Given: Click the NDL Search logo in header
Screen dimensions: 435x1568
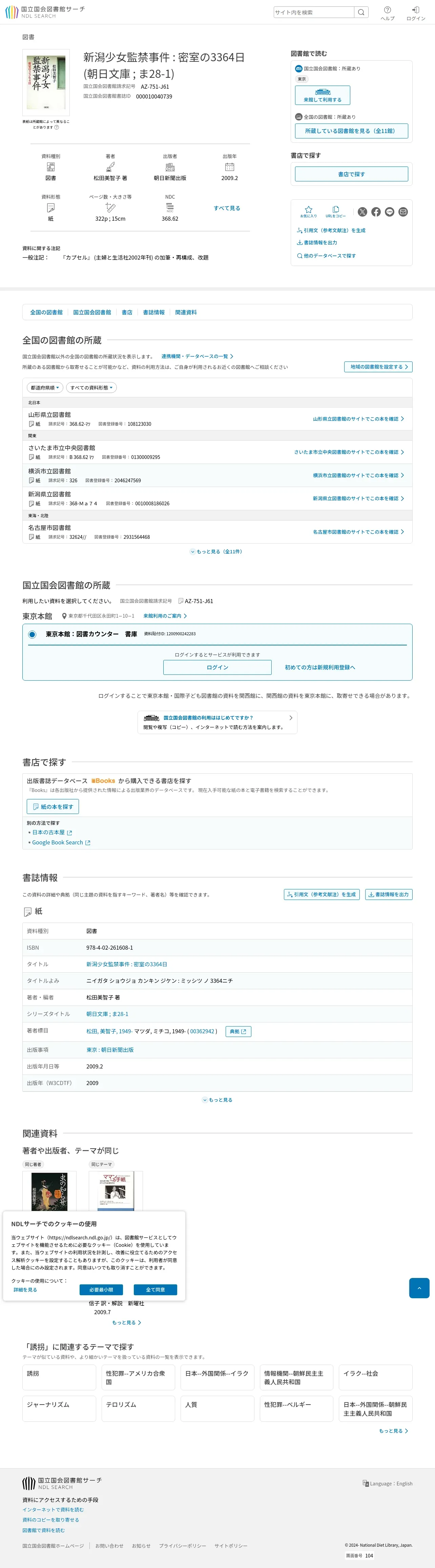Looking at the screenshot, I should coord(45,12).
